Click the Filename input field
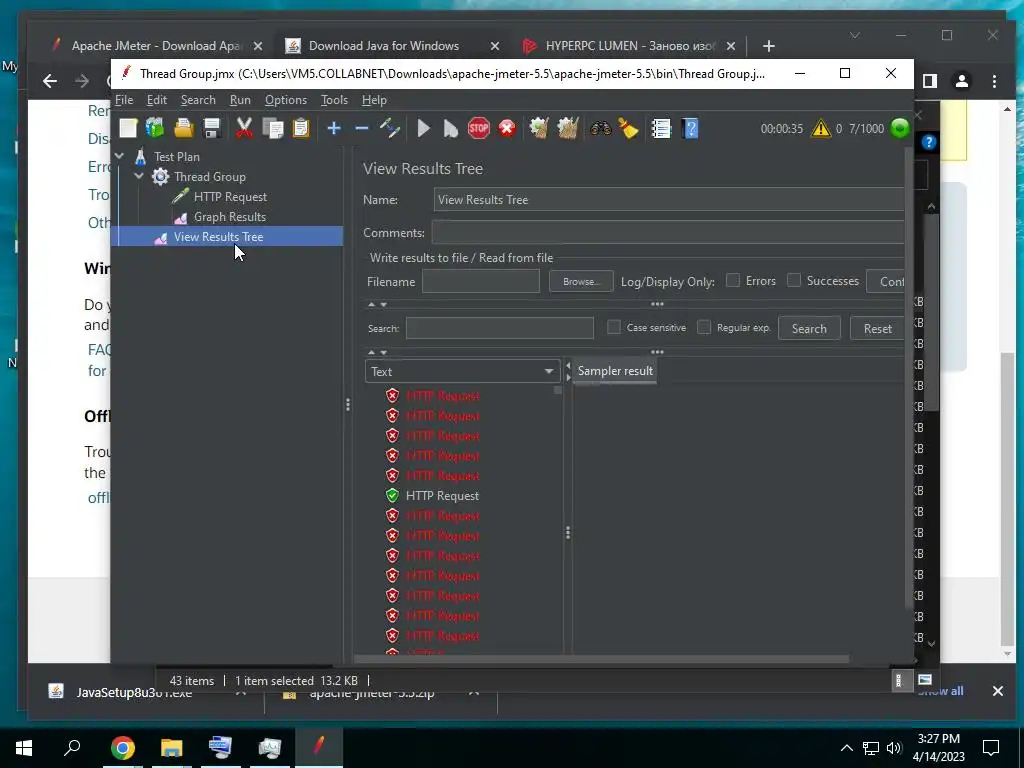This screenshot has height=768, width=1024. (481, 281)
